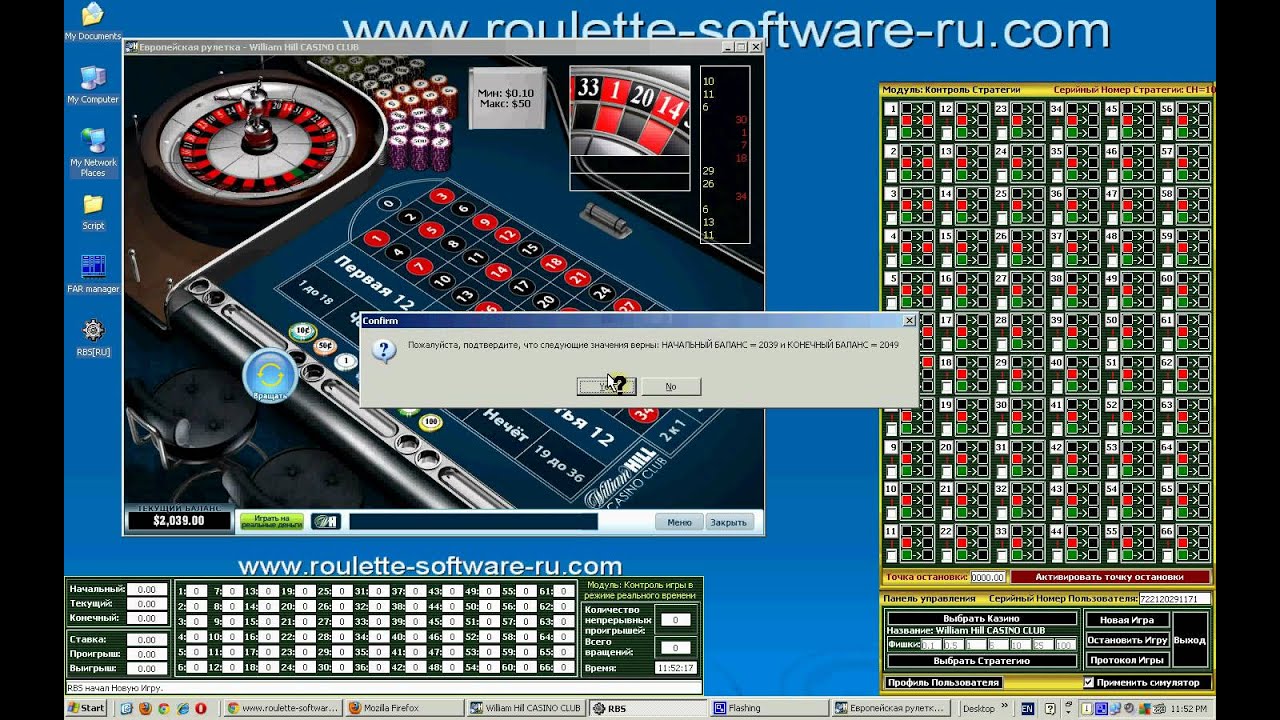The width and height of the screenshot is (1280, 720).
Task: Select the 1 chip on the rail
Action: pos(346,361)
